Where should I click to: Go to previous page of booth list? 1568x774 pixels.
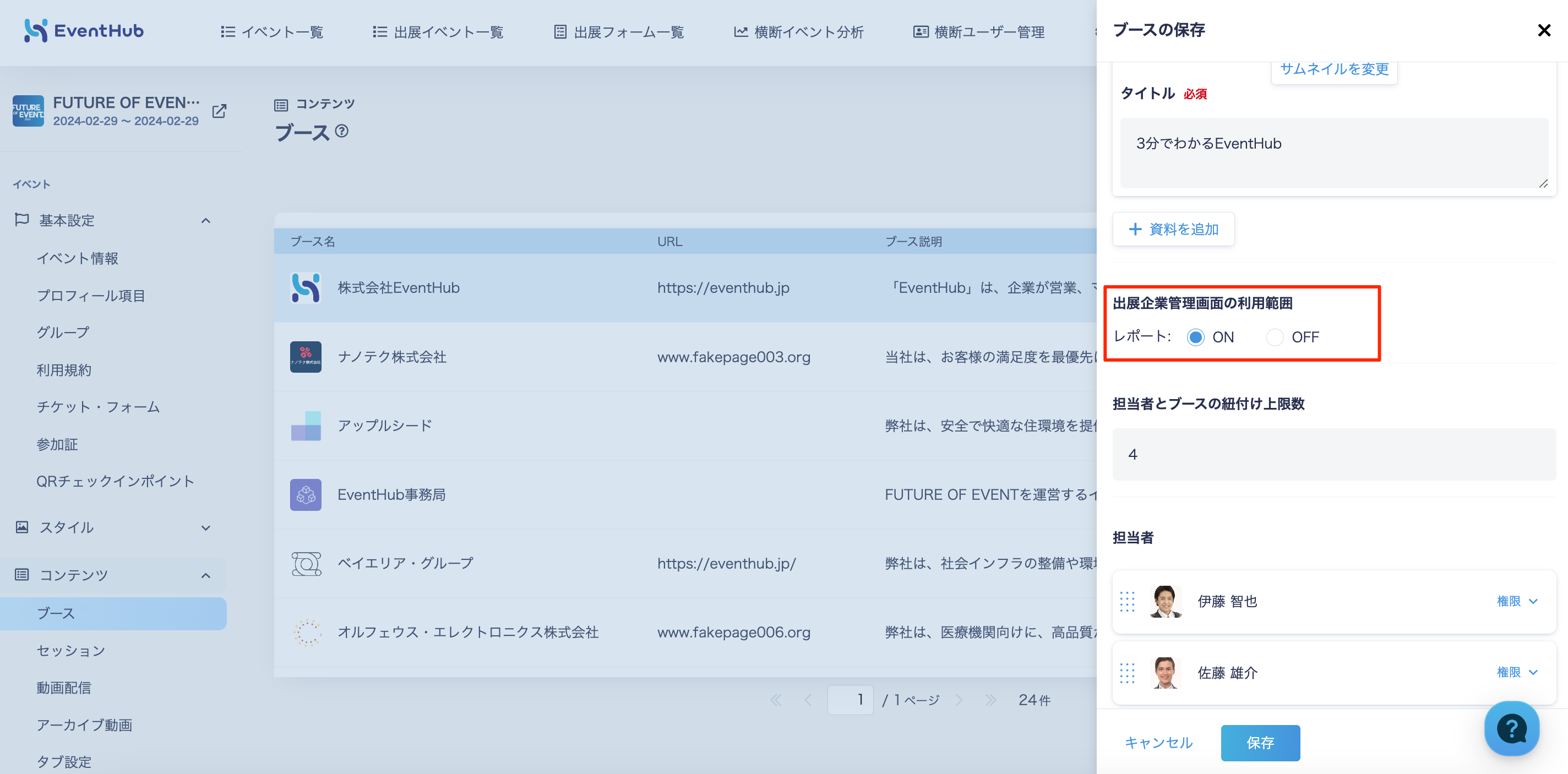[x=808, y=700]
